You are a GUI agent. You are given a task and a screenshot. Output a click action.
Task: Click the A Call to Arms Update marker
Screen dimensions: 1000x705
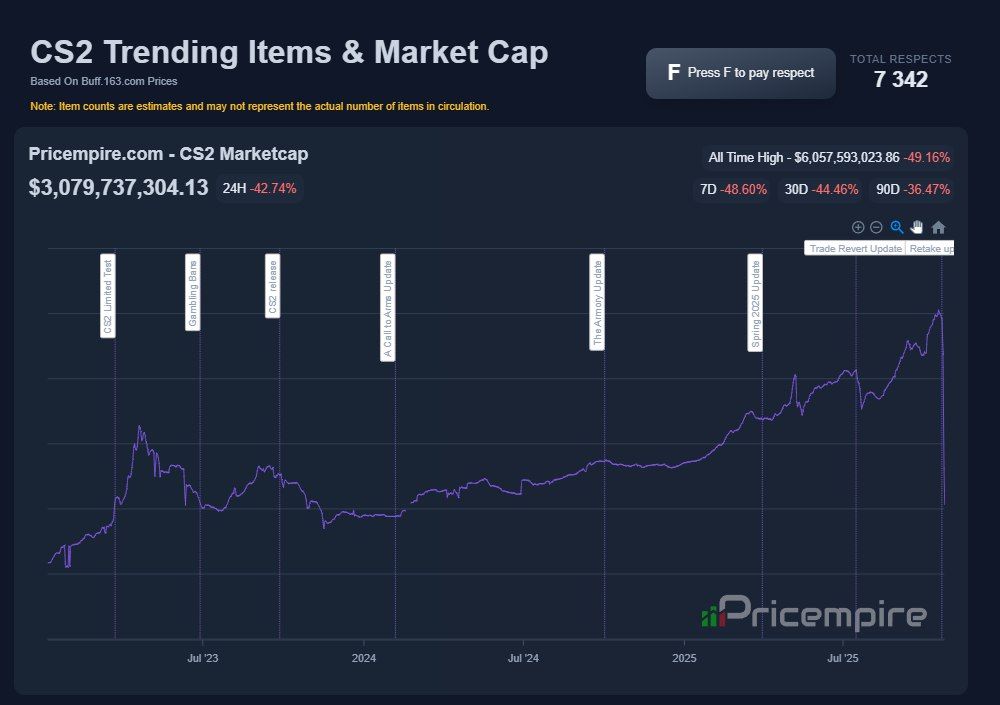[388, 307]
